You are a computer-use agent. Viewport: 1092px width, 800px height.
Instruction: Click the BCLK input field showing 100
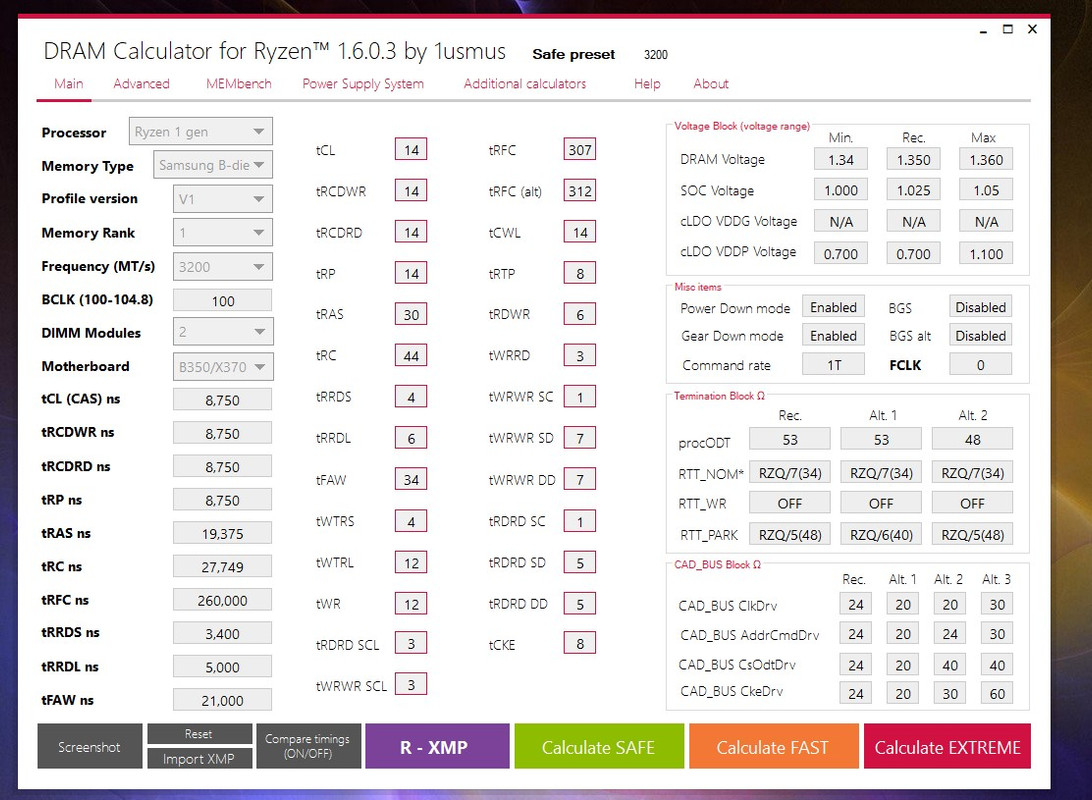222,301
